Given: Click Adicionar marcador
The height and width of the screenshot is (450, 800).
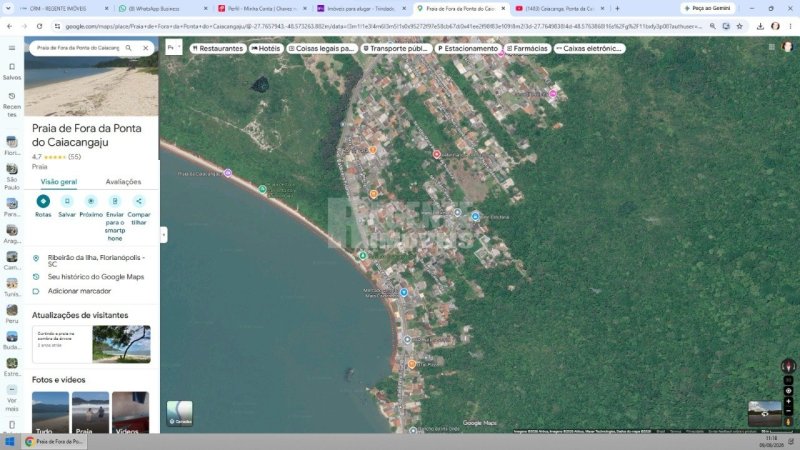Looking at the screenshot, I should [91, 291].
